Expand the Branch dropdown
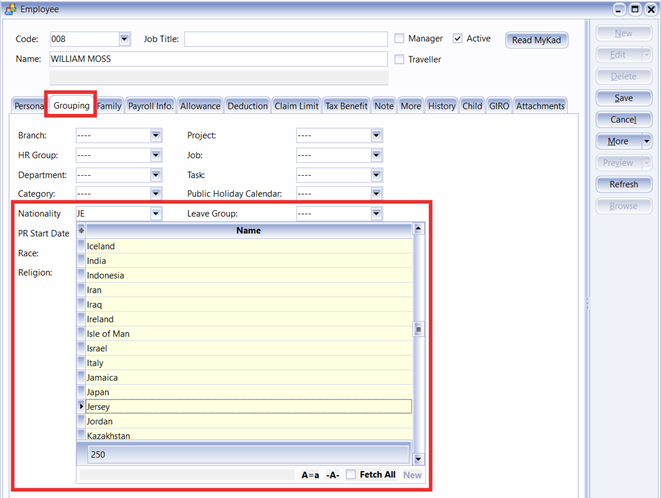Viewport: 661px width, 498px height. point(156,135)
